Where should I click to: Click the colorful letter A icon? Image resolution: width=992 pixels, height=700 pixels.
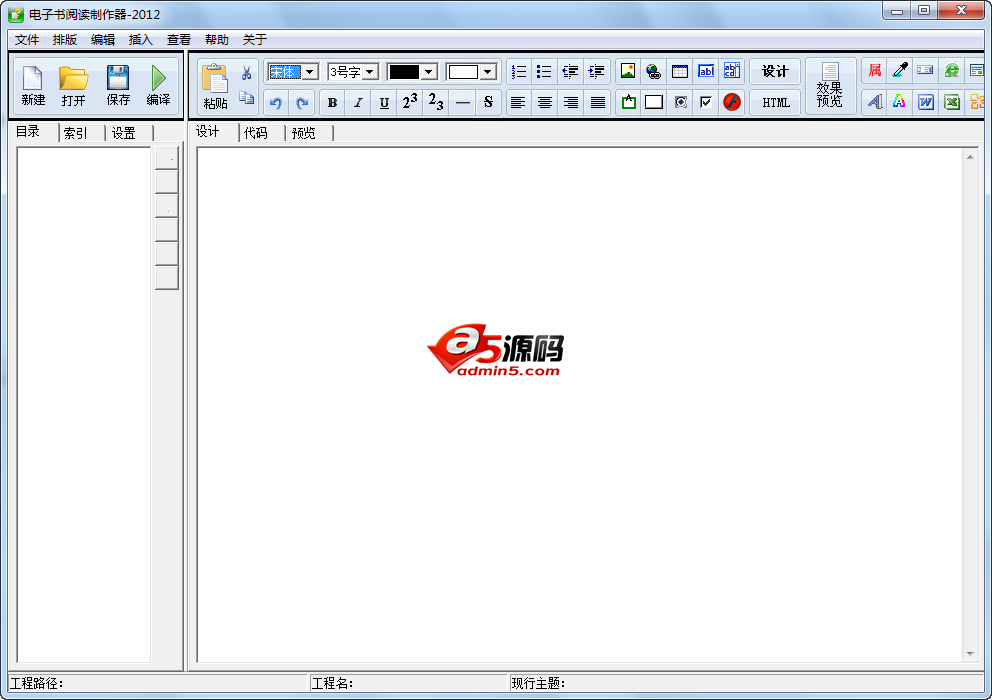[x=899, y=101]
